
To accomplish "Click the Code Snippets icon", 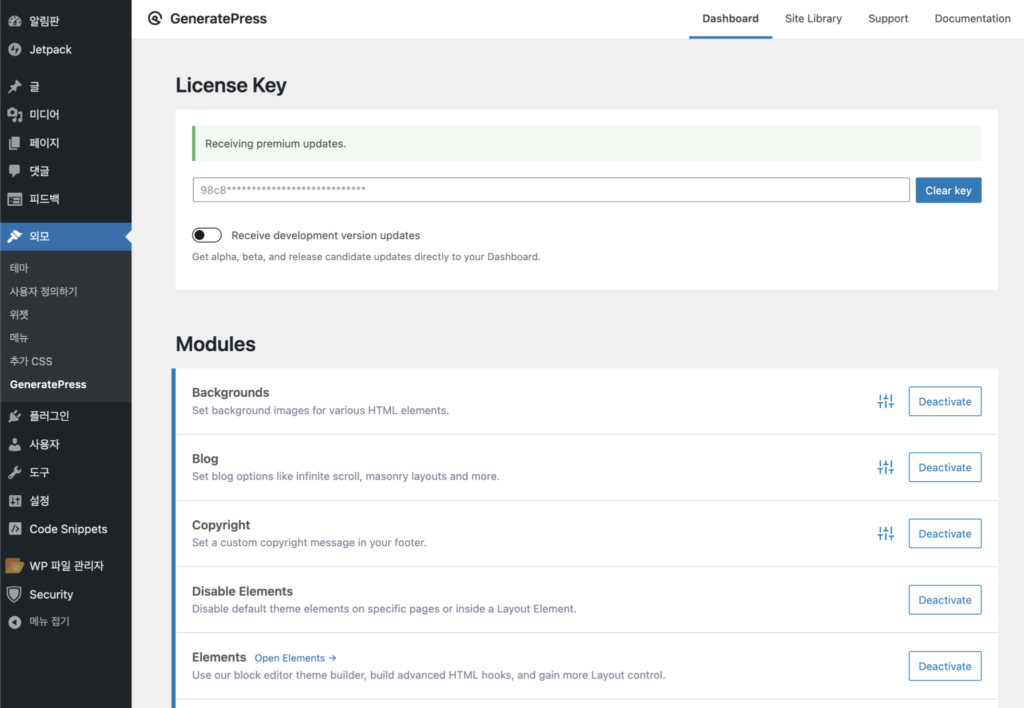I will click(15, 529).
